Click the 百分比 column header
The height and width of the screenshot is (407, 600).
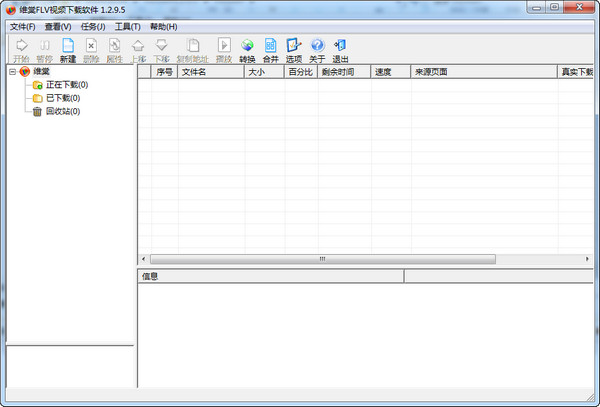(x=301, y=72)
